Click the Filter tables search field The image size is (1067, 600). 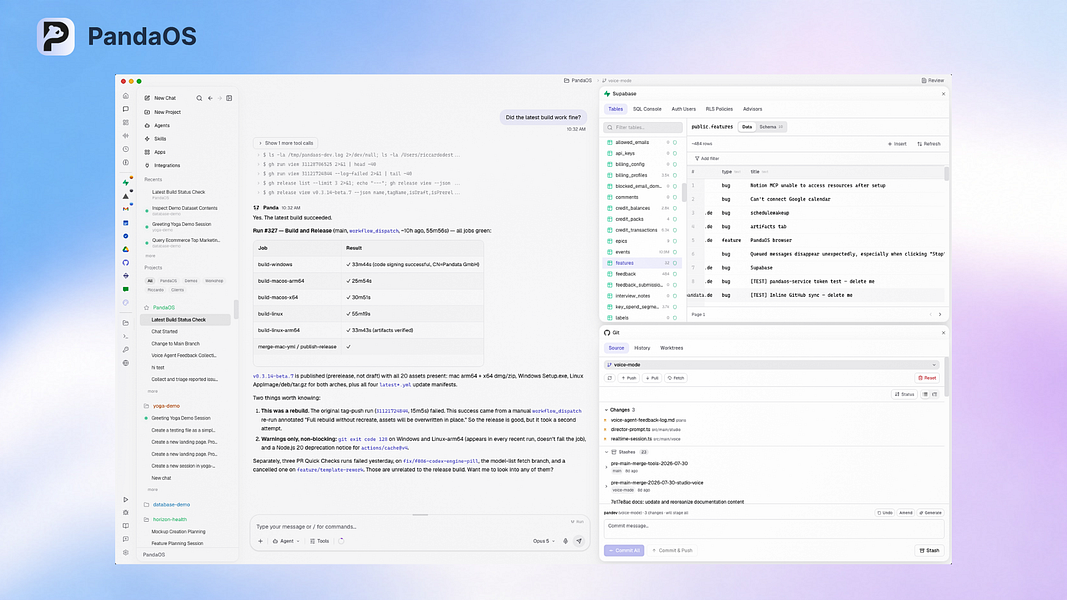[x=643, y=127]
